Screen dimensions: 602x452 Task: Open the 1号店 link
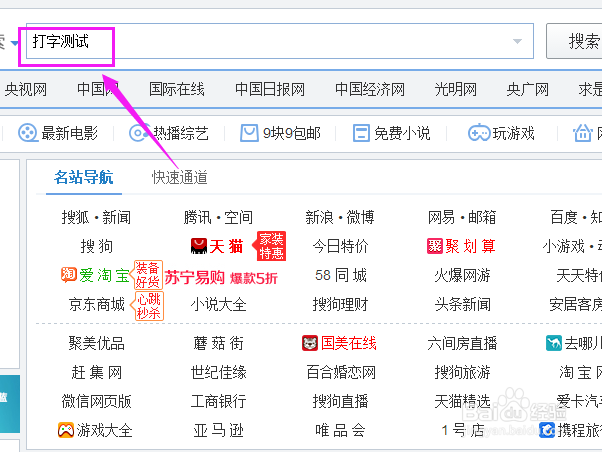click(x=462, y=430)
